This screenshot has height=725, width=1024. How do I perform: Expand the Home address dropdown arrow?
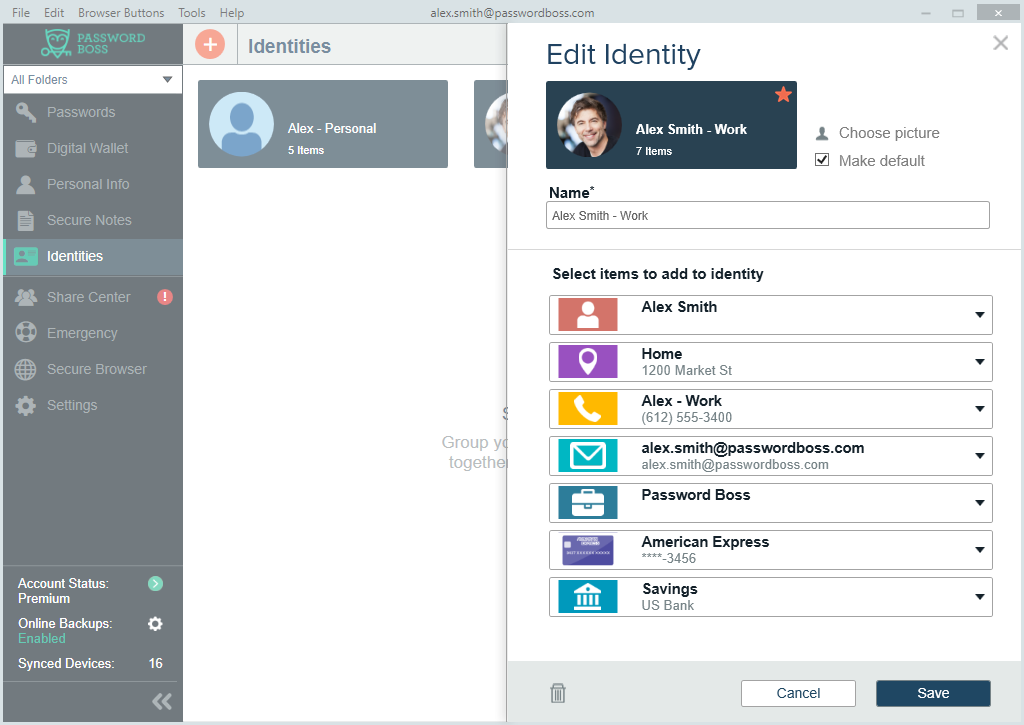(980, 362)
